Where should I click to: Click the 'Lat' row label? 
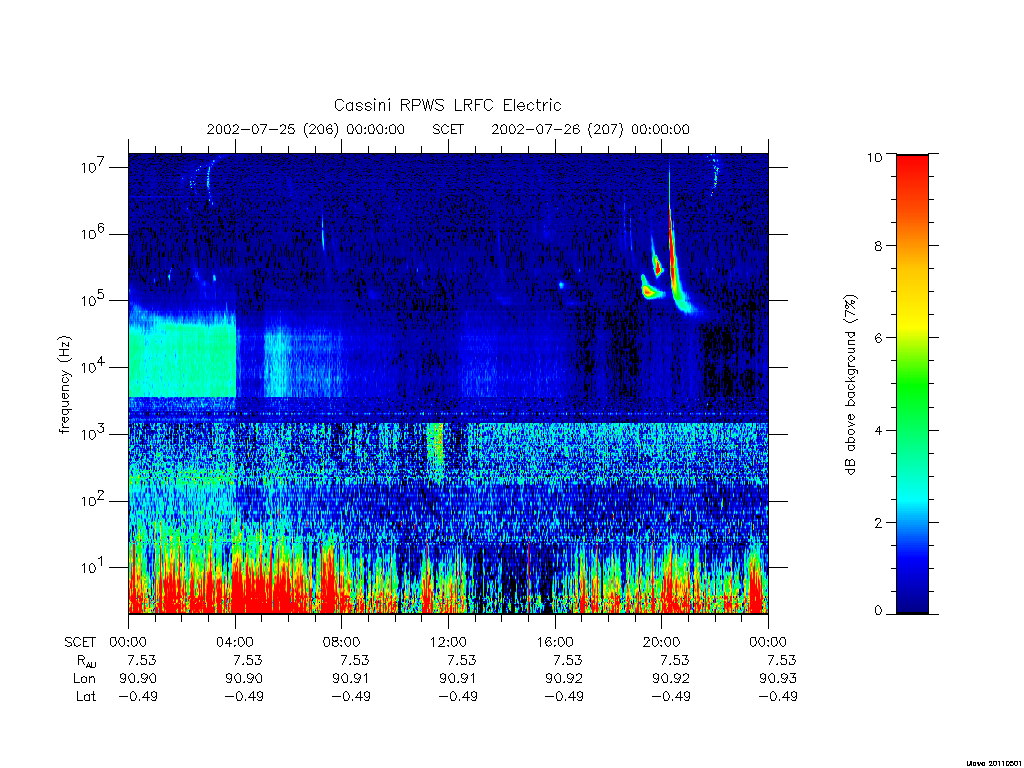[x=86, y=696]
